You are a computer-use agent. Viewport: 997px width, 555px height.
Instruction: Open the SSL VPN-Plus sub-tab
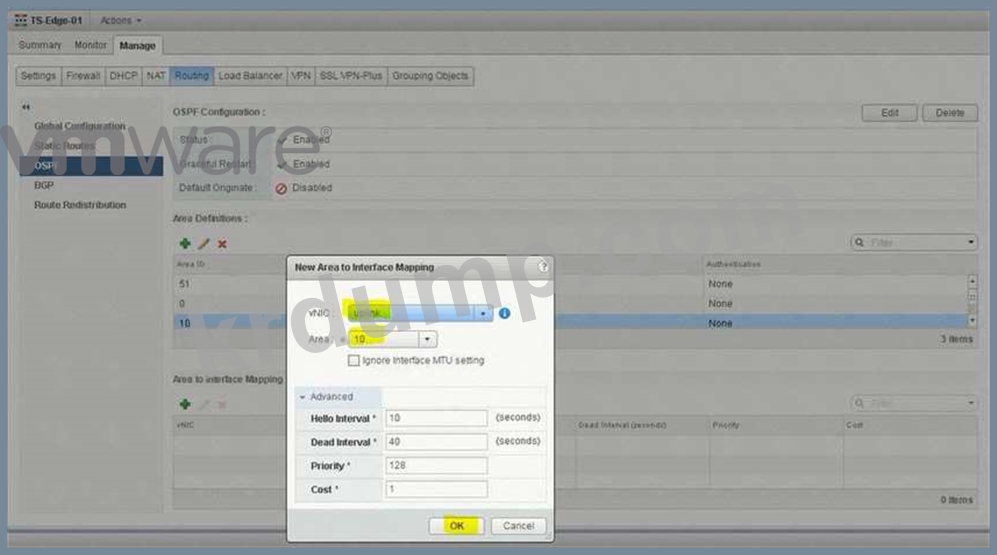(x=351, y=76)
